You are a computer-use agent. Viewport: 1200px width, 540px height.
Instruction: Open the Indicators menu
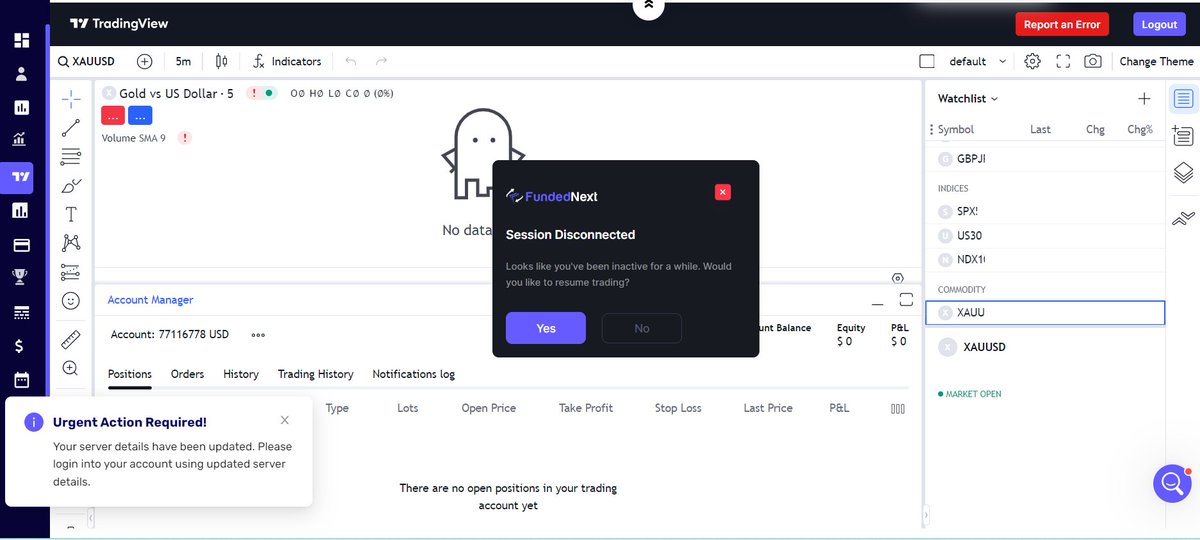[287, 61]
